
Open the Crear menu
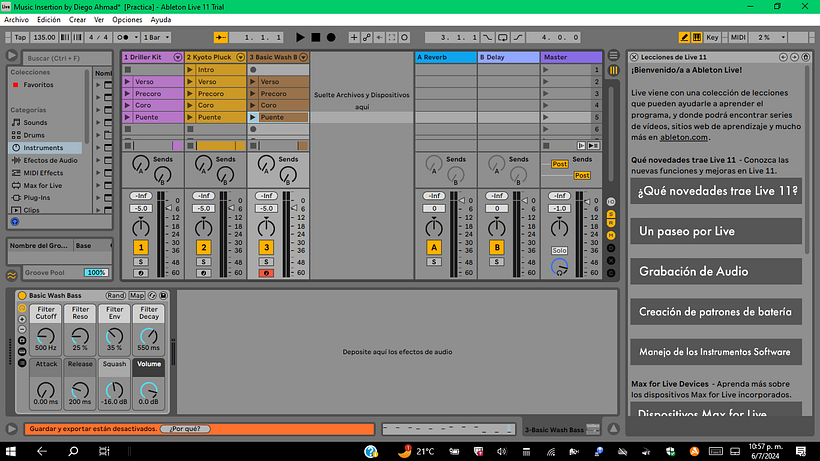77,19
